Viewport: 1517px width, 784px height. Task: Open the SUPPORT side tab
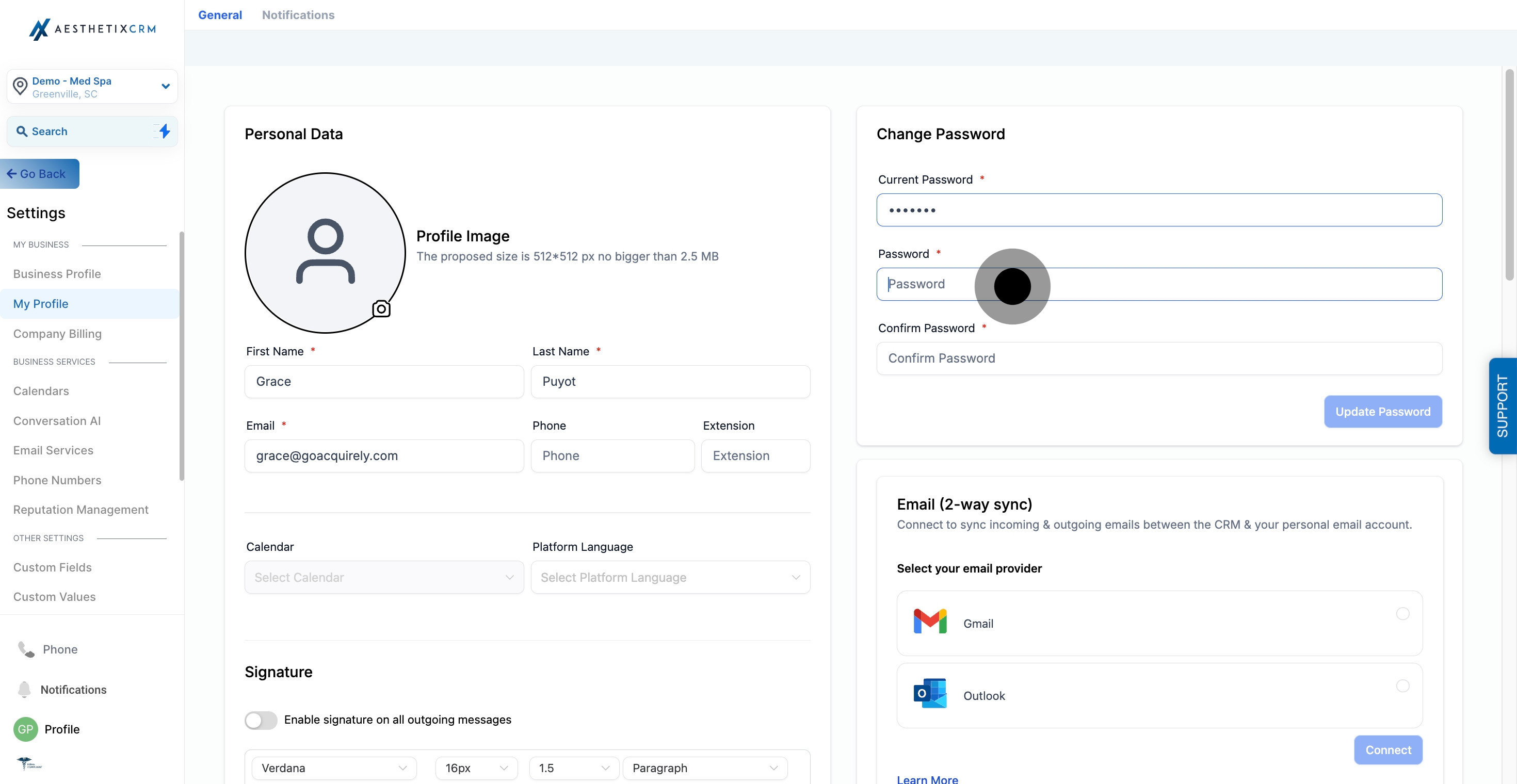pyautogui.click(x=1502, y=405)
